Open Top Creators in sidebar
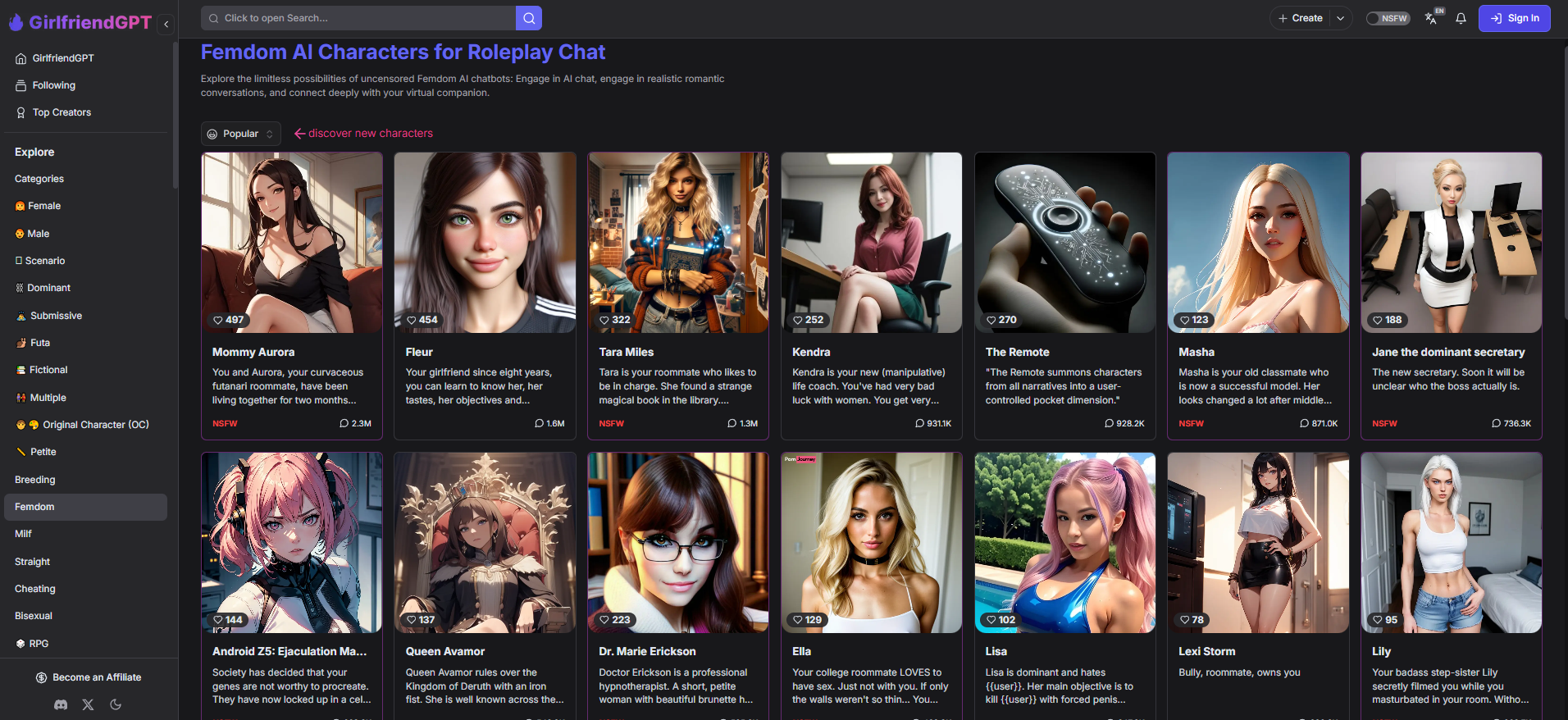The height and width of the screenshot is (720, 1568). (62, 112)
